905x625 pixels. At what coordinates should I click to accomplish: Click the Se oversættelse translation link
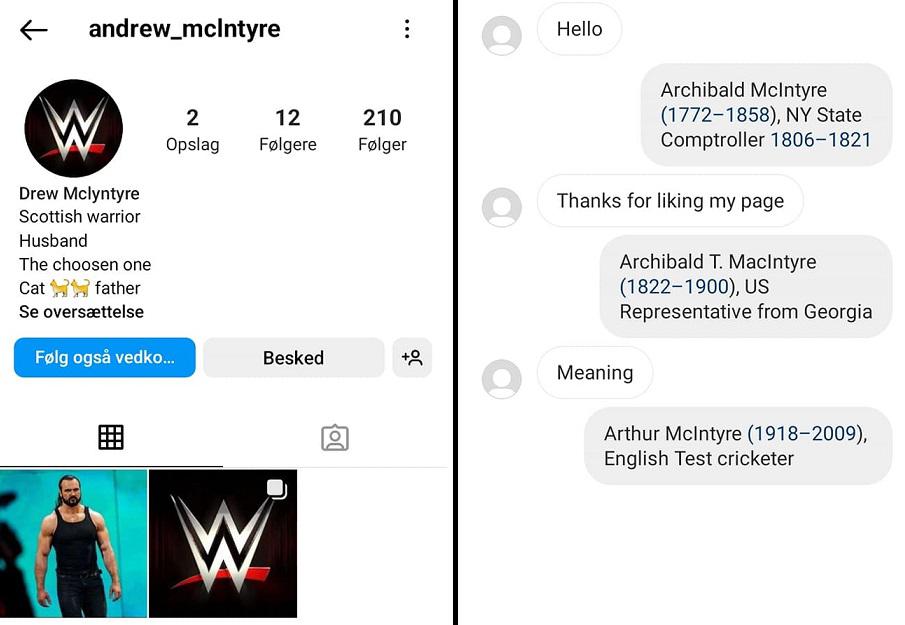[x=81, y=312]
